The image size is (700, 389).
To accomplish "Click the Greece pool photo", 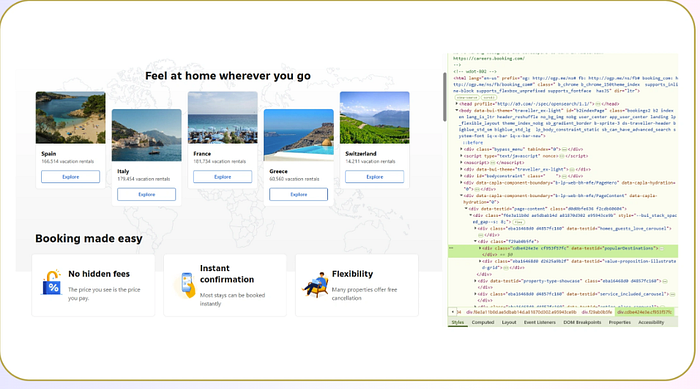I will (x=299, y=135).
